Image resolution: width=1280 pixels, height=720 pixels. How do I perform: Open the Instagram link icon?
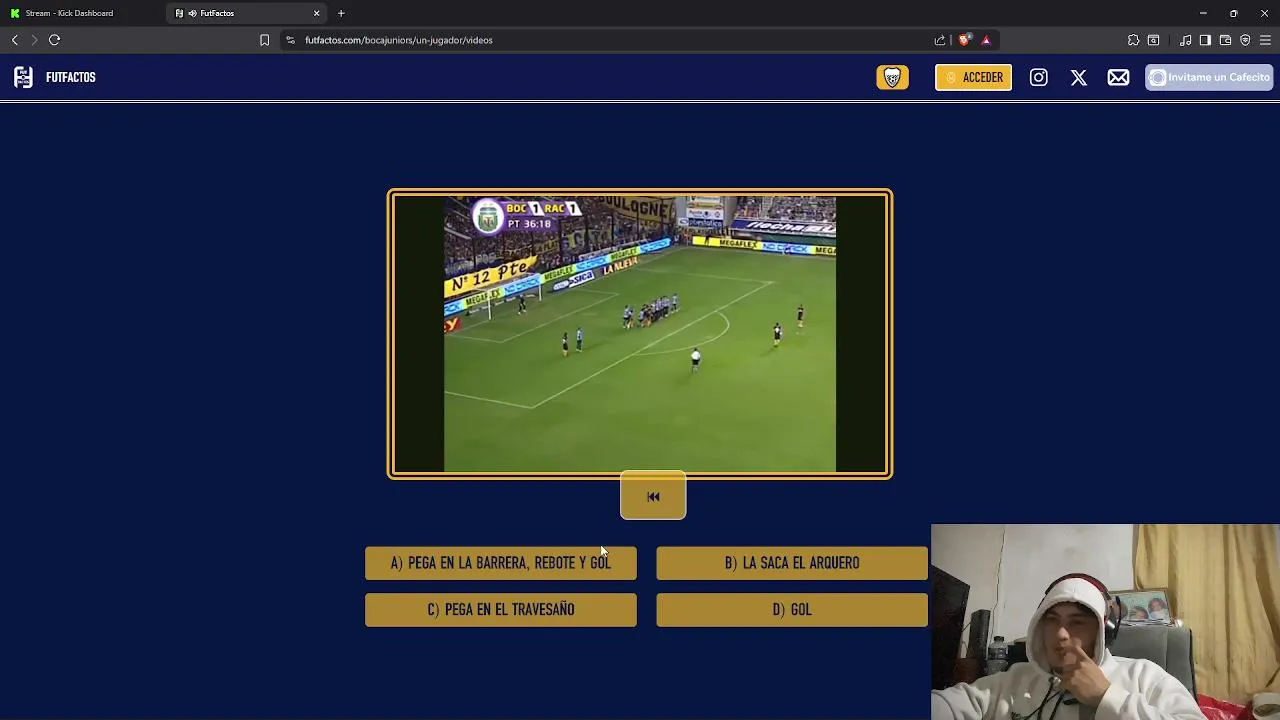(1038, 77)
